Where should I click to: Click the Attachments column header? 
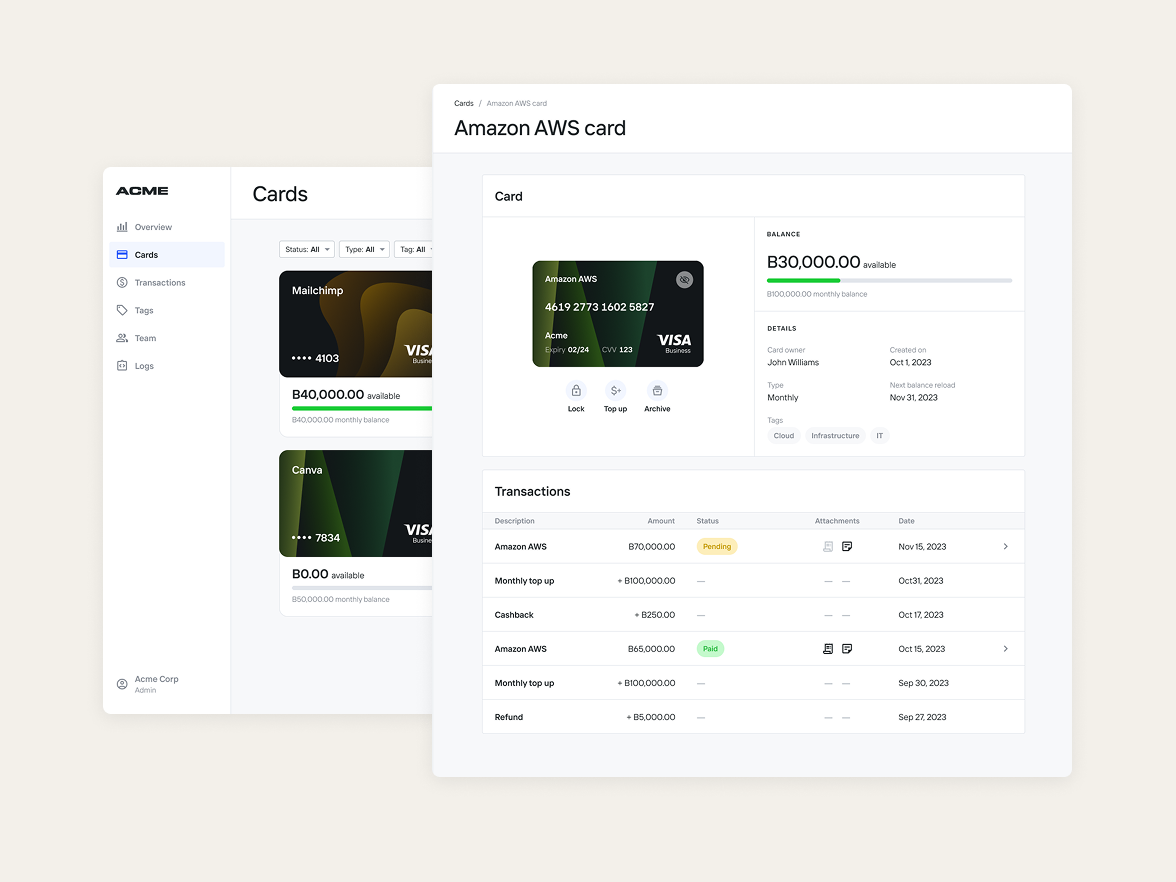click(837, 521)
